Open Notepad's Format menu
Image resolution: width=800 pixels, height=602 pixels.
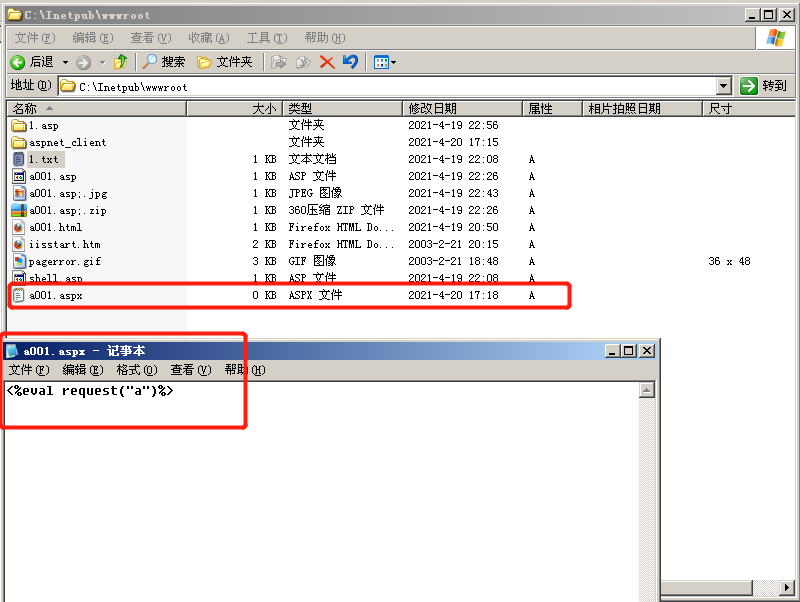(137, 370)
